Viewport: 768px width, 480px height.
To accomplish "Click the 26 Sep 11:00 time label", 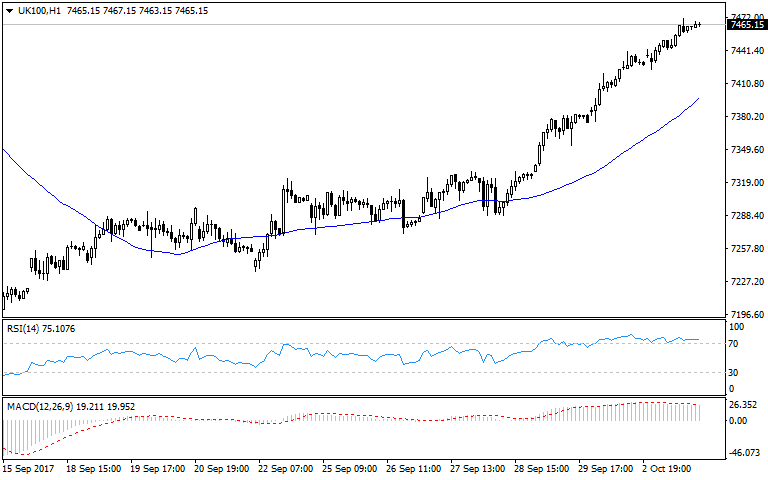I will point(413,469).
